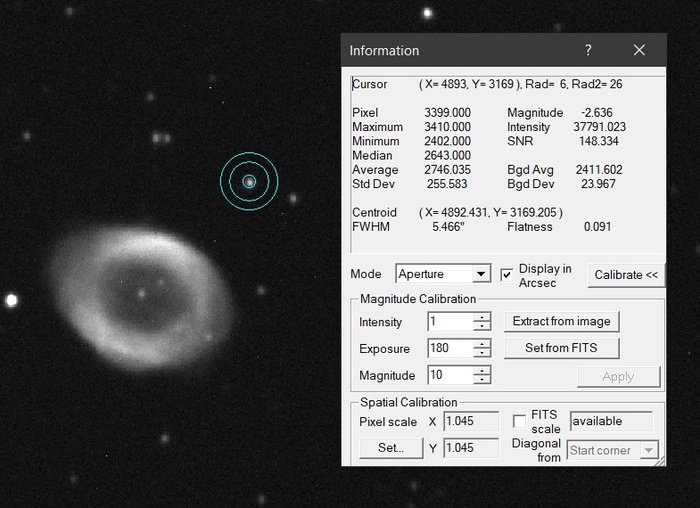Enable the FITS scale checkbox

tap(520, 421)
